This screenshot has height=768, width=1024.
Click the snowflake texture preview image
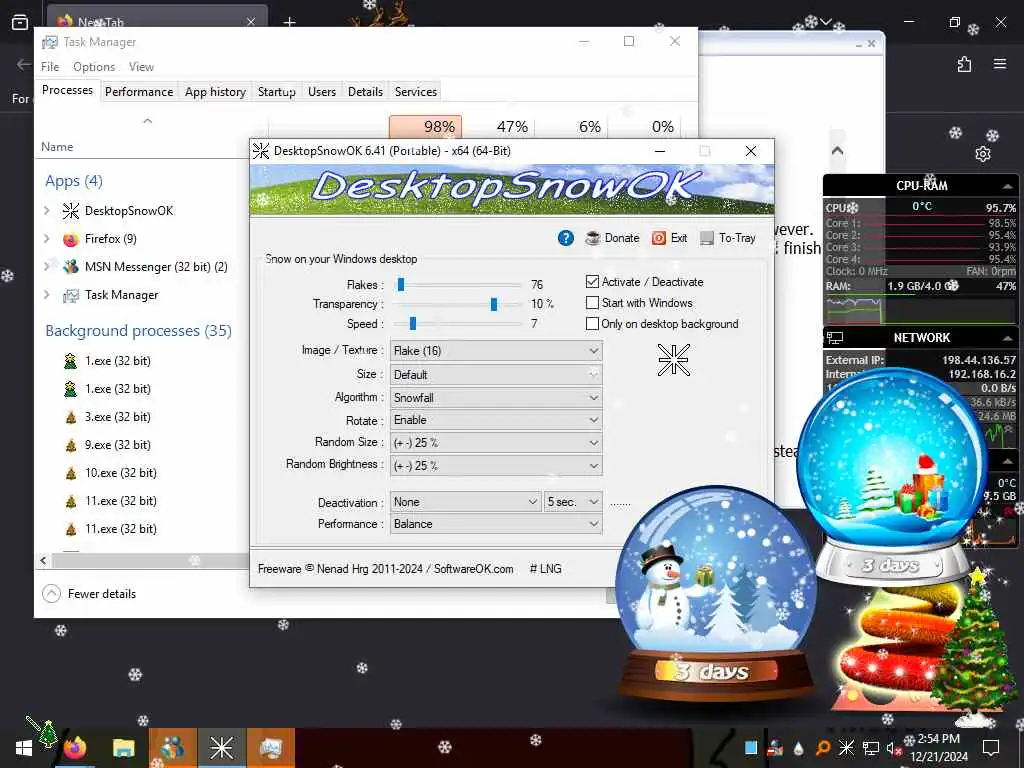tap(673, 360)
